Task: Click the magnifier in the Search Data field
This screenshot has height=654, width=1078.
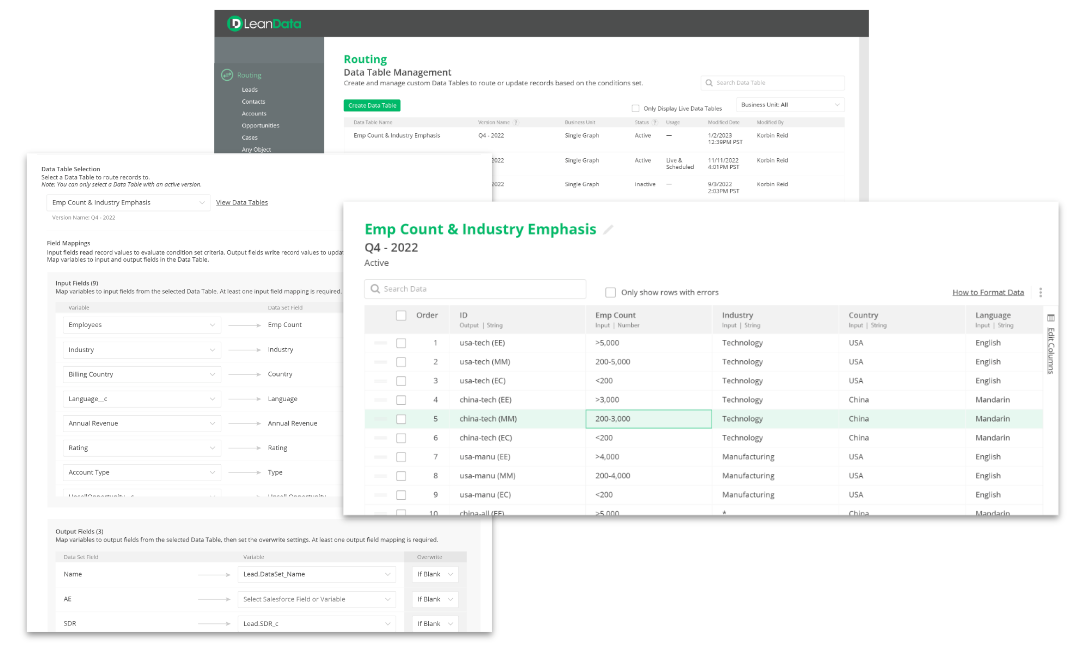Action: 375,289
